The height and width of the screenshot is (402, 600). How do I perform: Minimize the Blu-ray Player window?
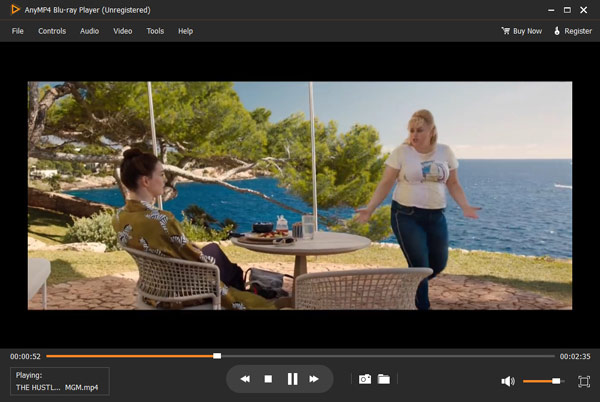(551, 10)
